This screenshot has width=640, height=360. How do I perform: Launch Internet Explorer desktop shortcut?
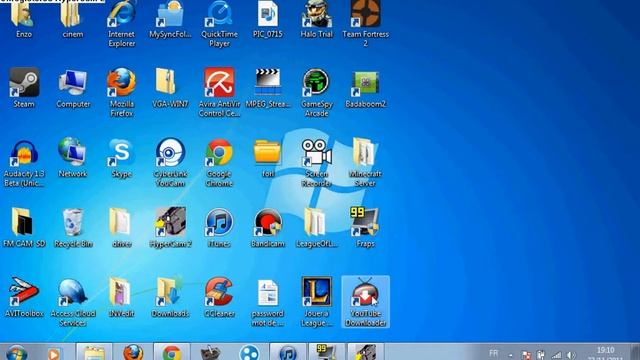(x=122, y=23)
